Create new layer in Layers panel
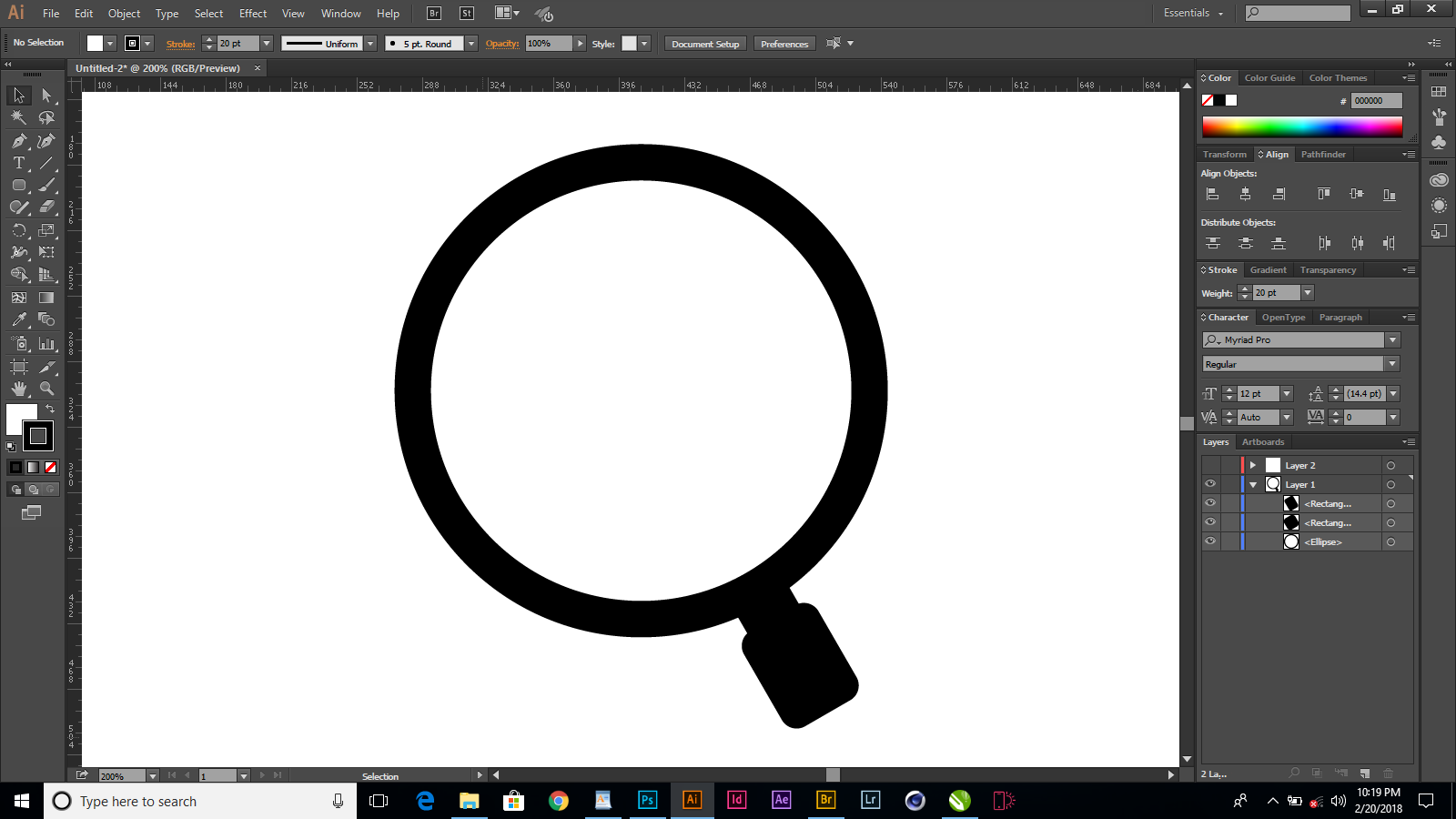The image size is (1456, 819). click(1365, 773)
